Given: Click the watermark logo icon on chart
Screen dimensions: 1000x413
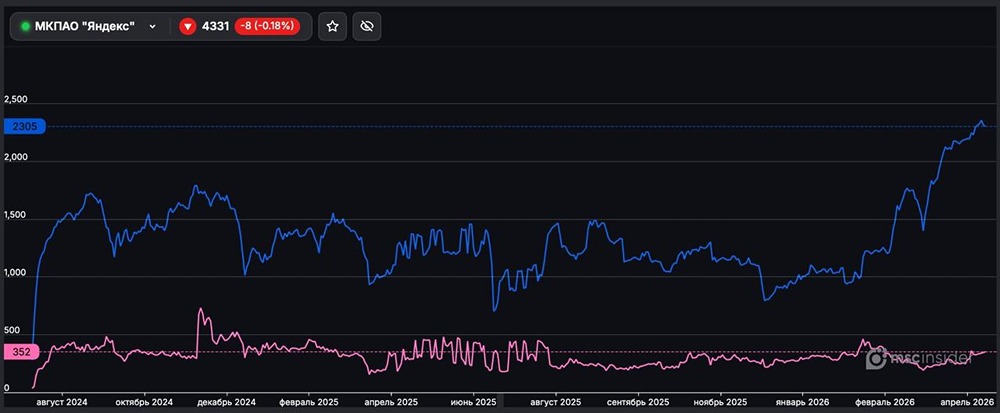Looking at the screenshot, I should [877, 358].
